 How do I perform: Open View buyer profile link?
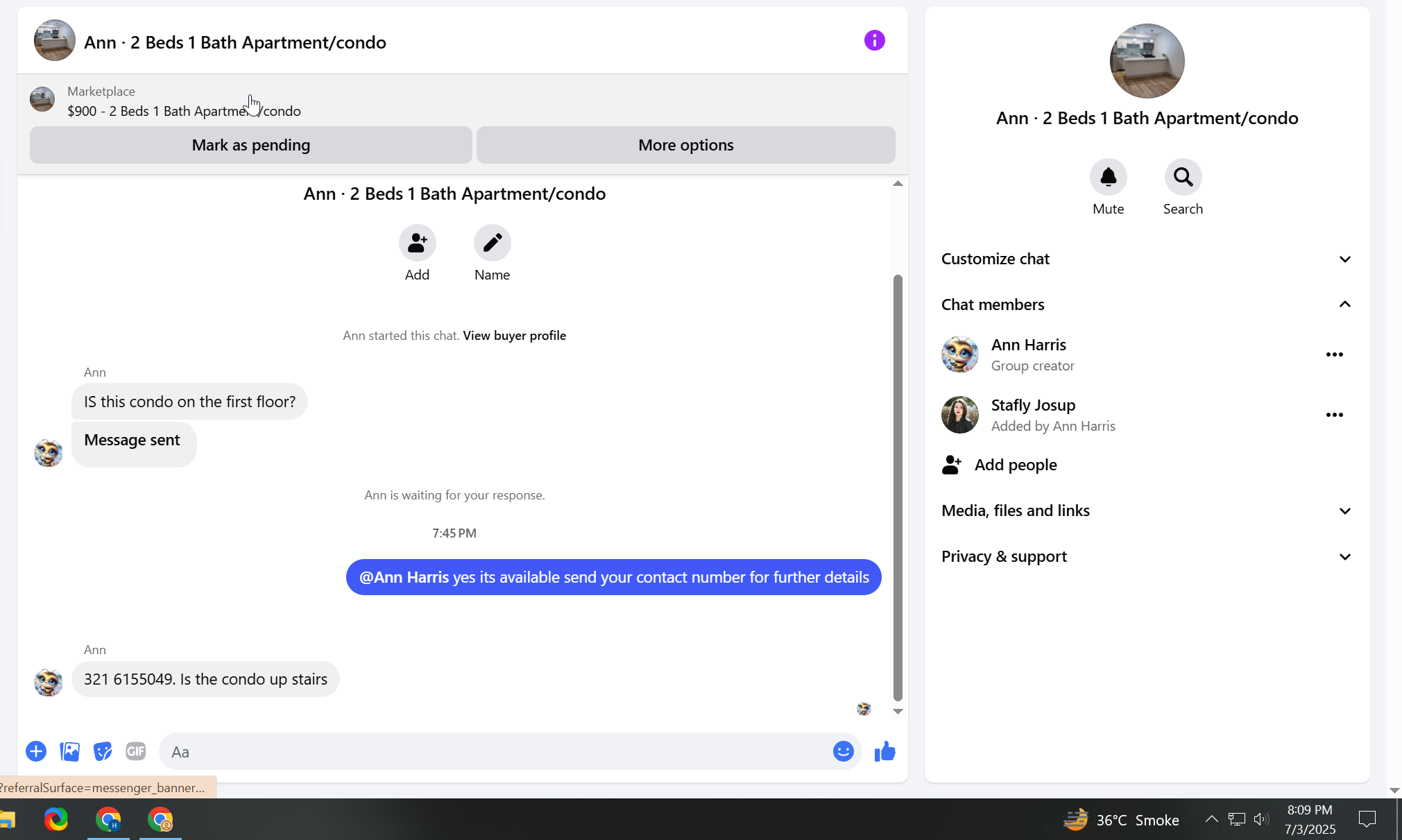coord(514,336)
